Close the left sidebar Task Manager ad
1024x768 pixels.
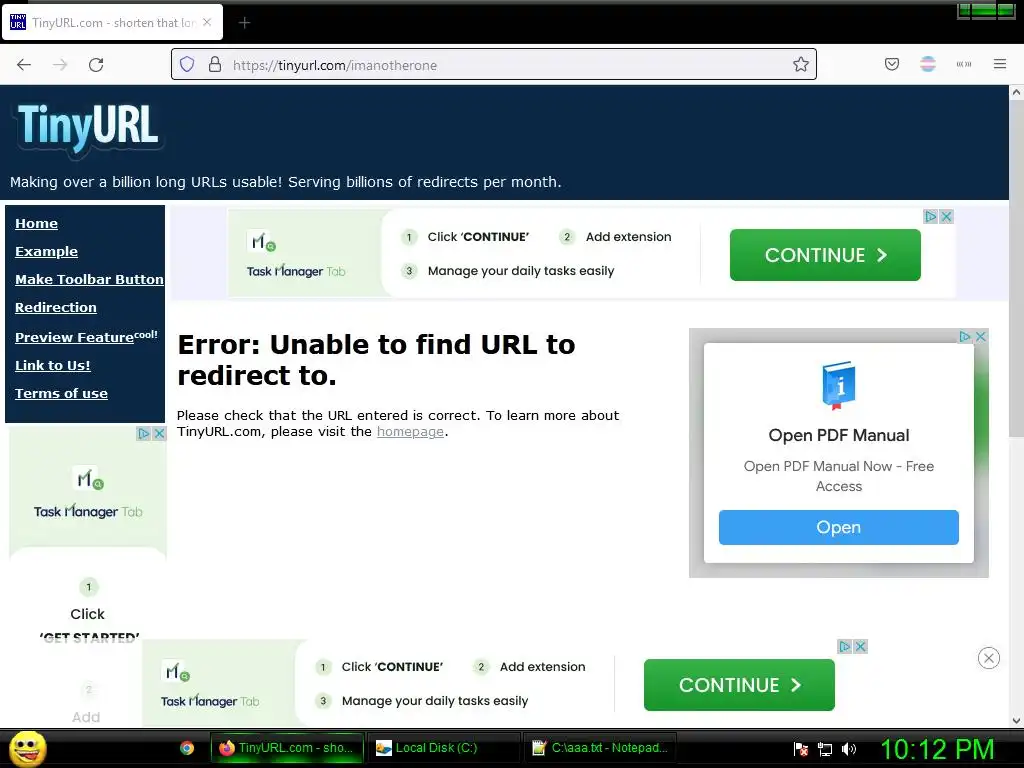pyautogui.click(x=159, y=434)
